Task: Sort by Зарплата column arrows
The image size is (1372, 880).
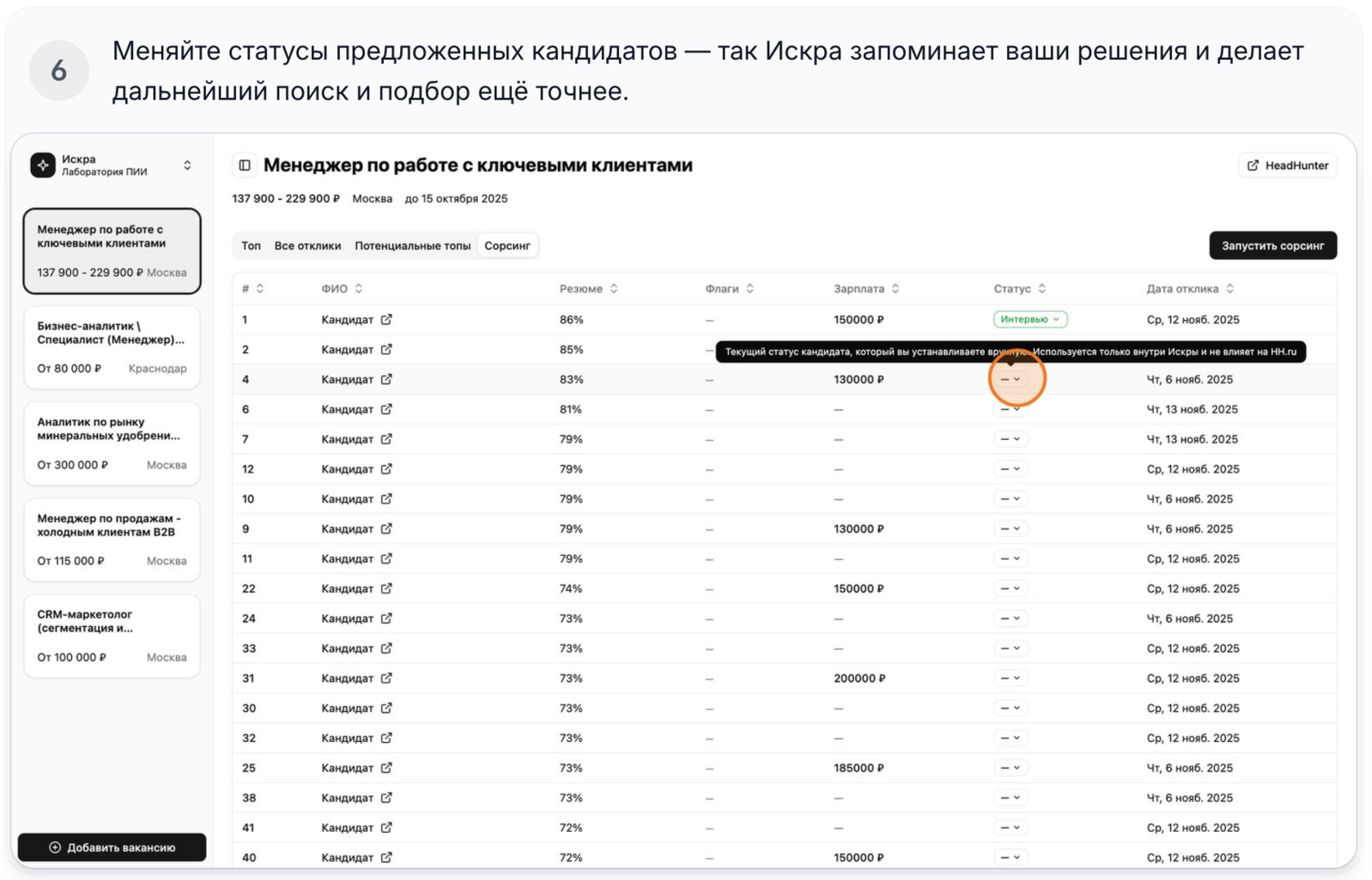Action: coord(896,288)
